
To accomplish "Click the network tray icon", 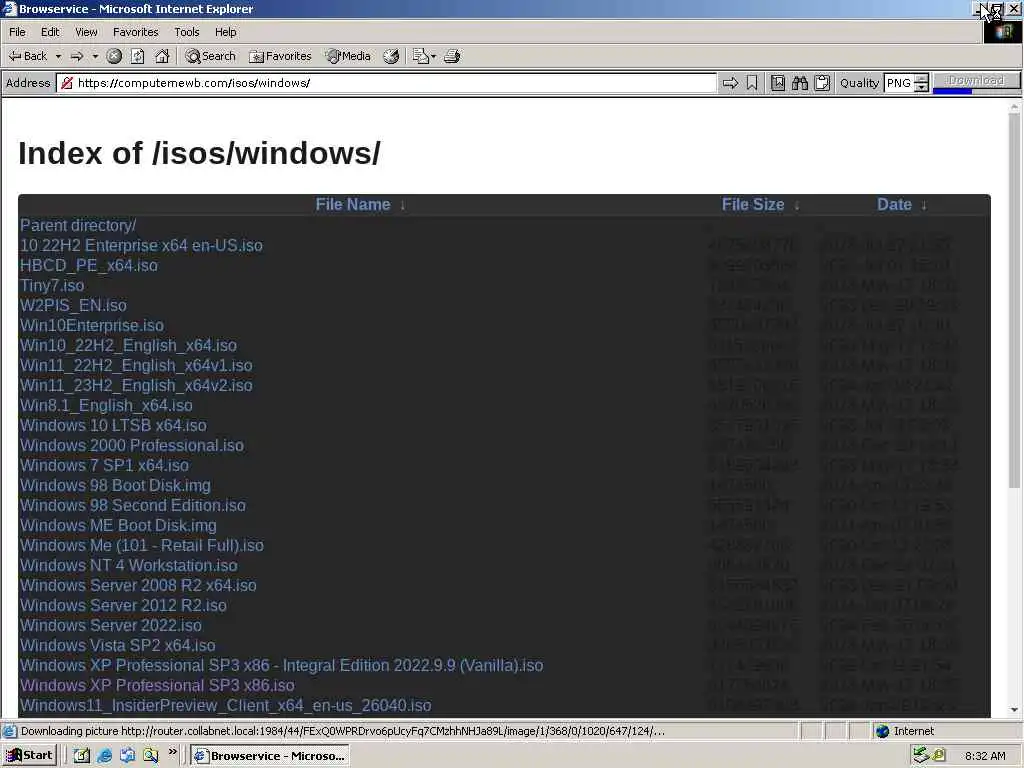I will (921, 755).
